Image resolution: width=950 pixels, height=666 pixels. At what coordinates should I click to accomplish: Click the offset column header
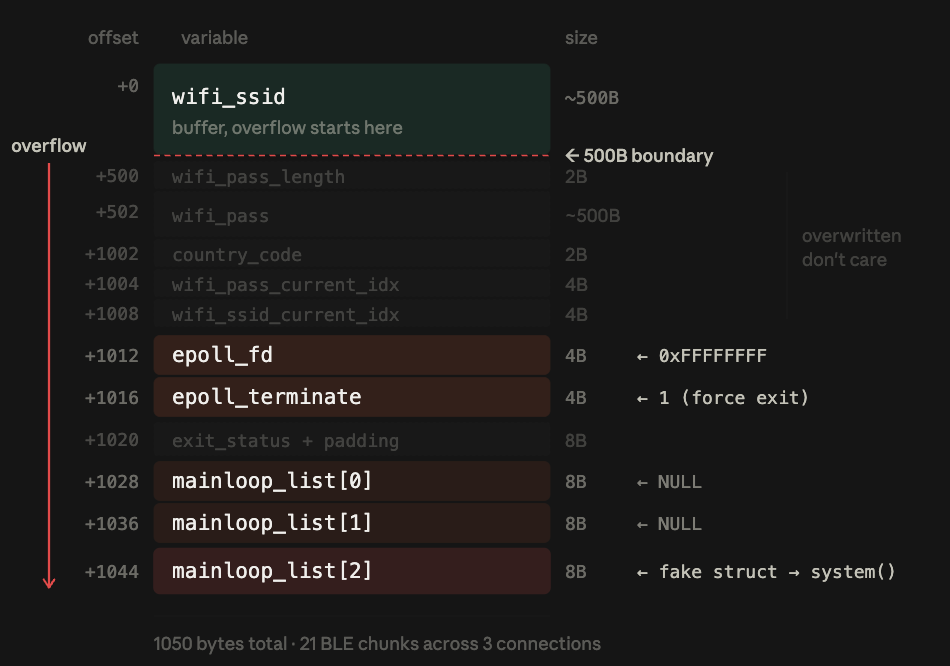click(x=113, y=38)
